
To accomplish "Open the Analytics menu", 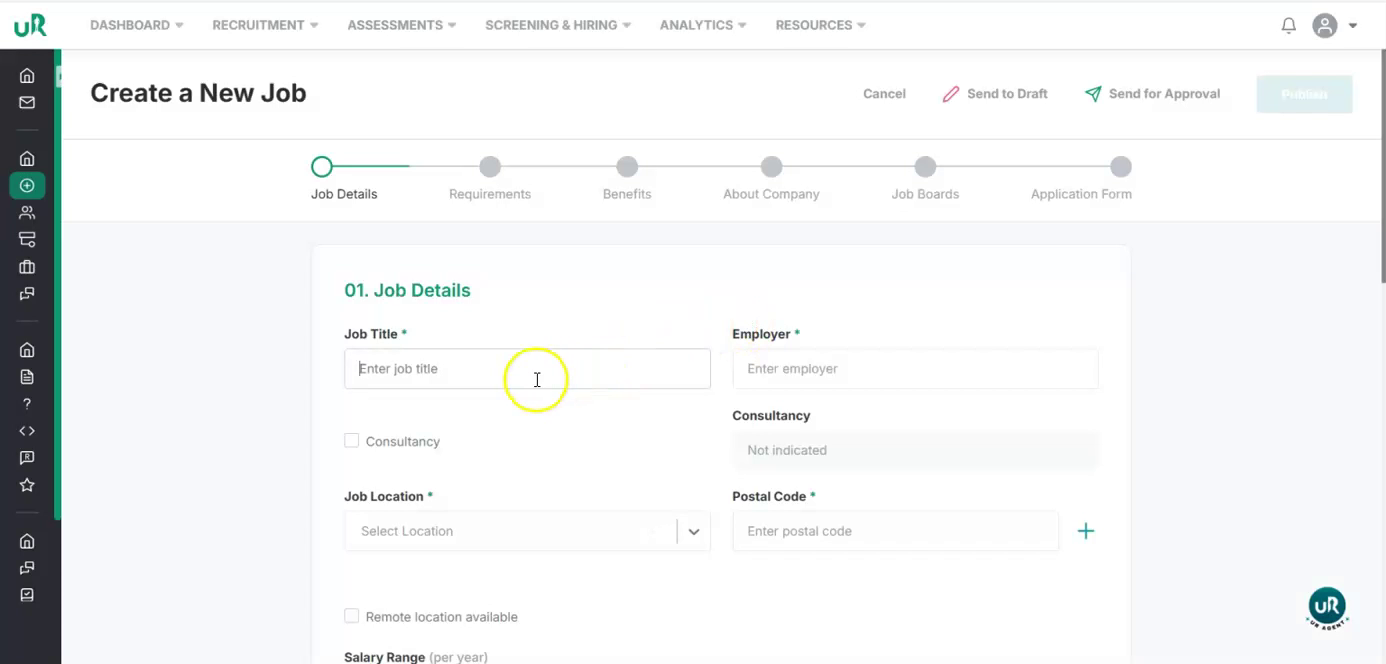I will (x=702, y=25).
